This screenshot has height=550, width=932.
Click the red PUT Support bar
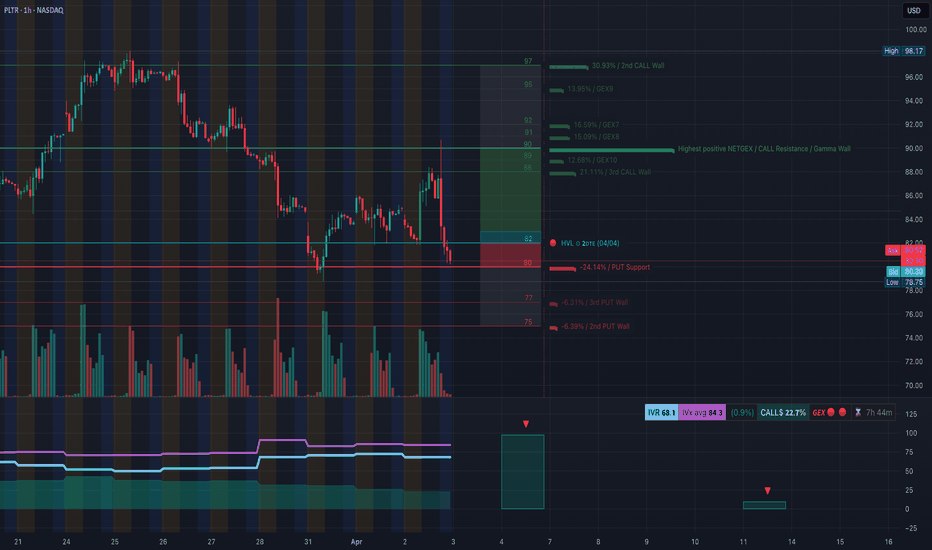point(562,269)
